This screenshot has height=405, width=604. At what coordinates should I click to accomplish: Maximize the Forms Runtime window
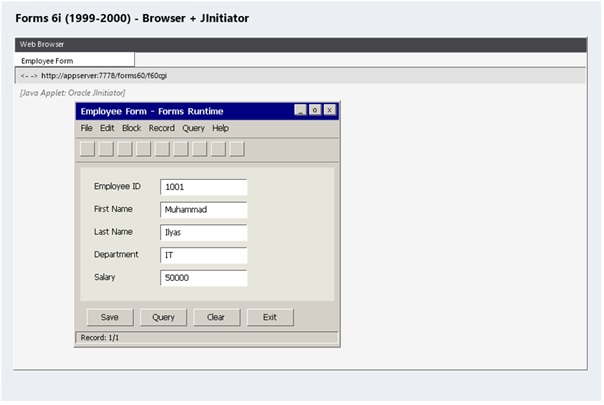pos(315,110)
